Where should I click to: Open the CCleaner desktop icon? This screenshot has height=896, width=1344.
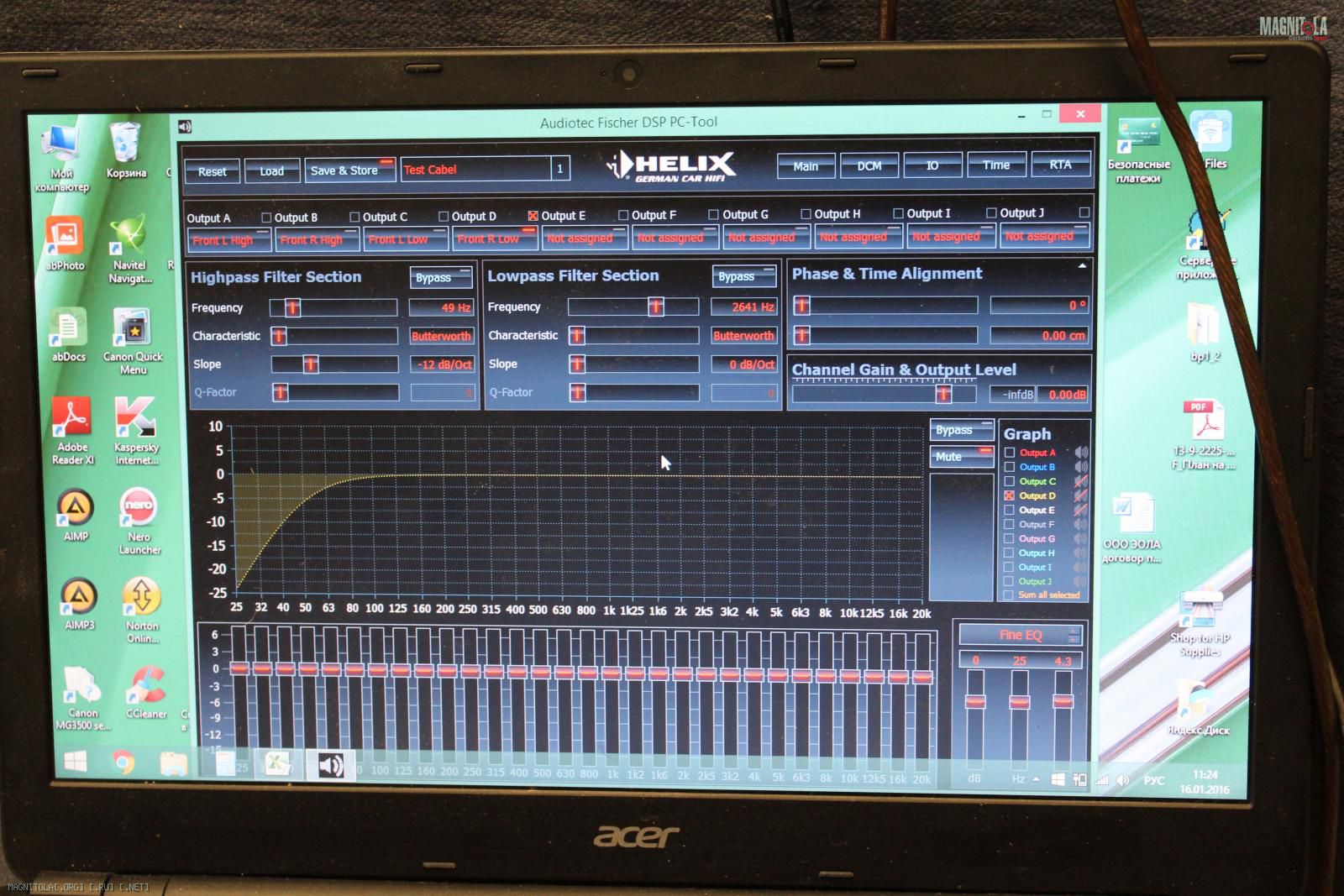pyautogui.click(x=146, y=692)
